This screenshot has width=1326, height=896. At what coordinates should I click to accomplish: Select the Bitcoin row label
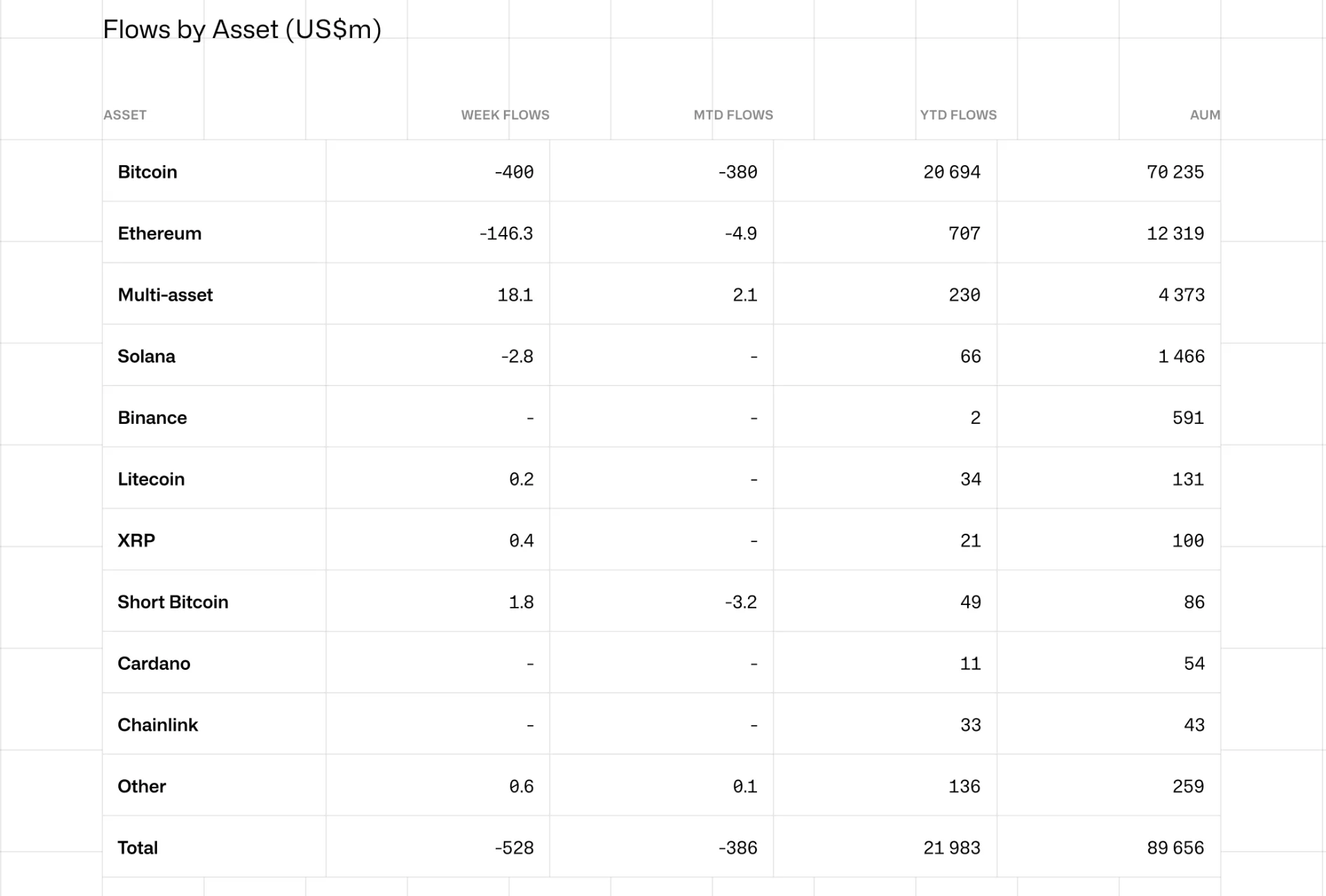(x=147, y=172)
